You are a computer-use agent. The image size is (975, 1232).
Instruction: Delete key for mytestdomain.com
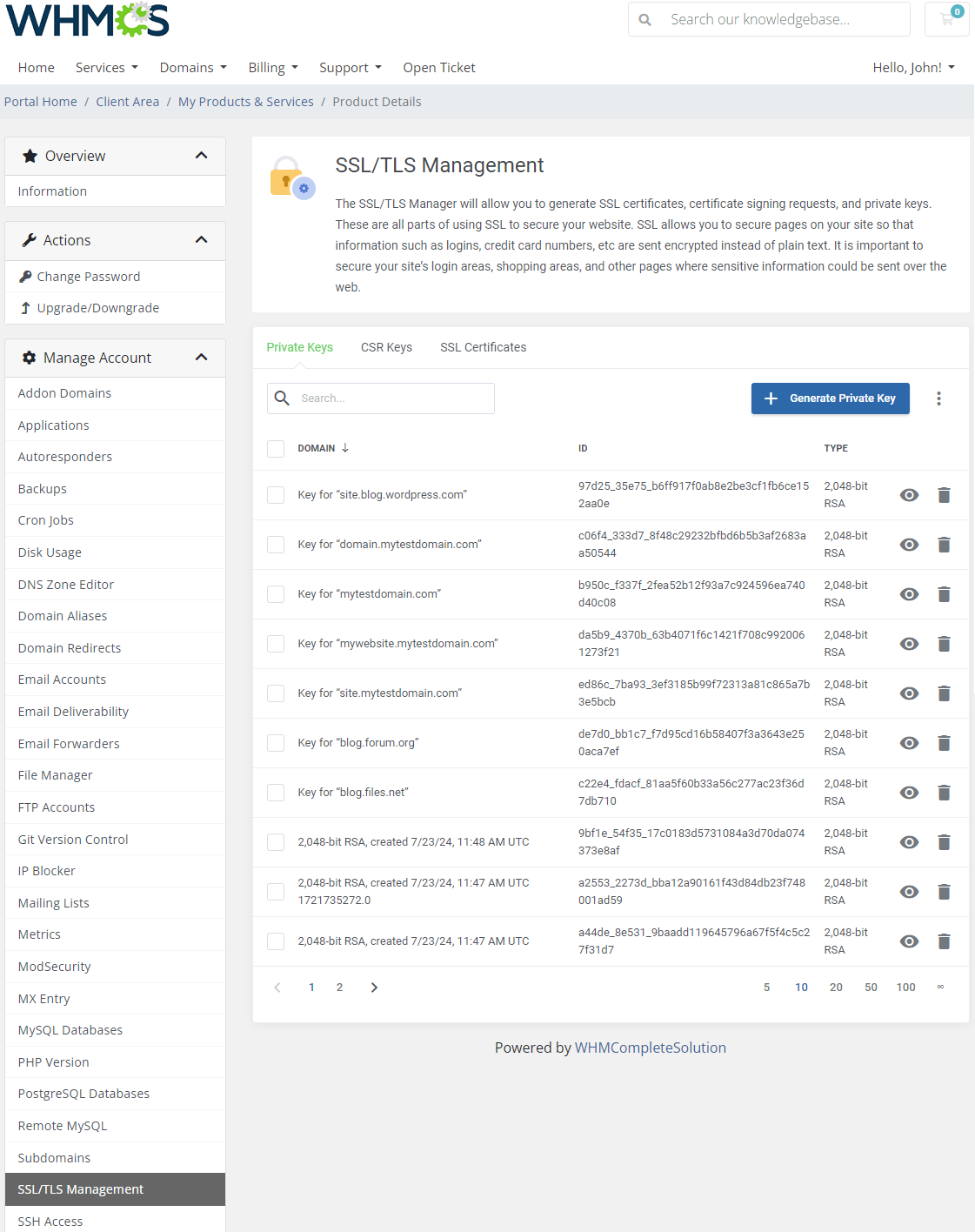944,594
